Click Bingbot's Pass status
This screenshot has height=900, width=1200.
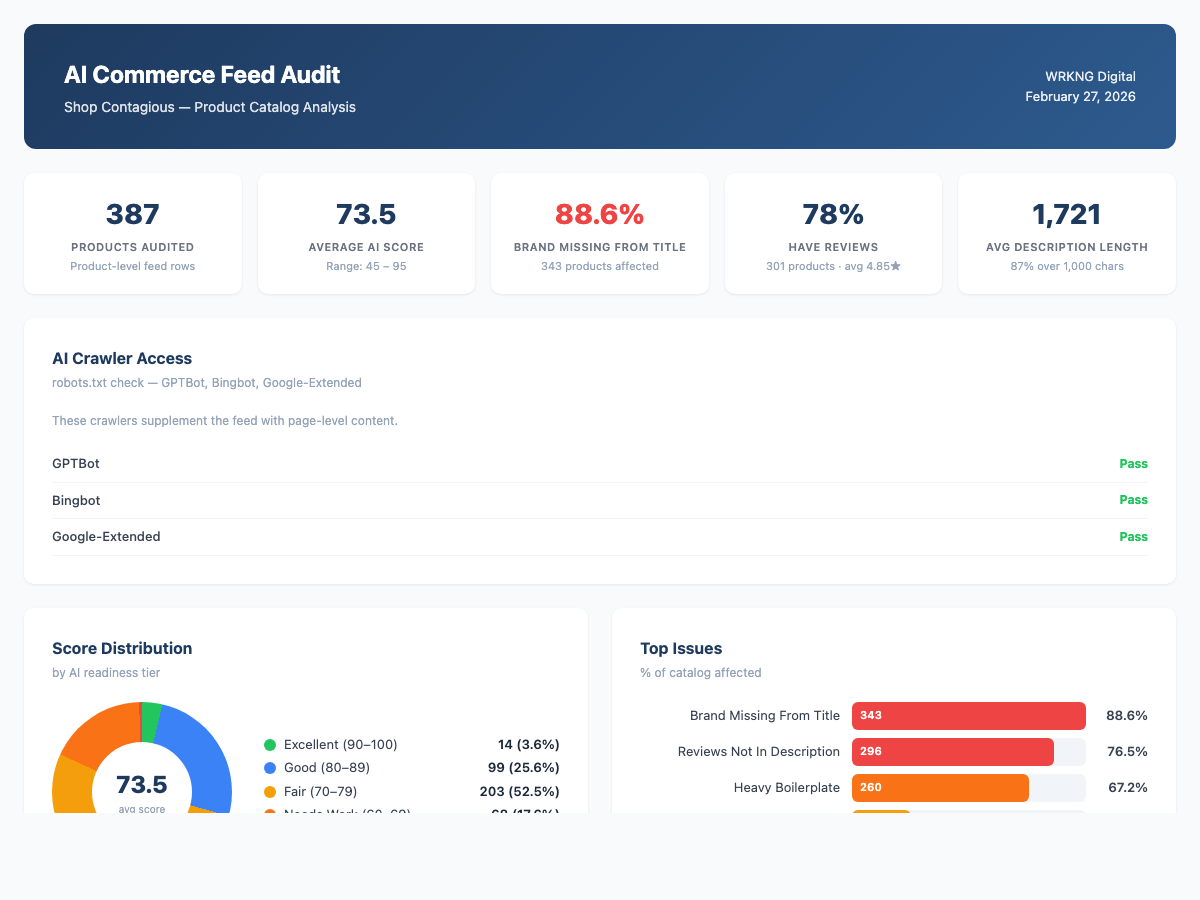click(1133, 500)
